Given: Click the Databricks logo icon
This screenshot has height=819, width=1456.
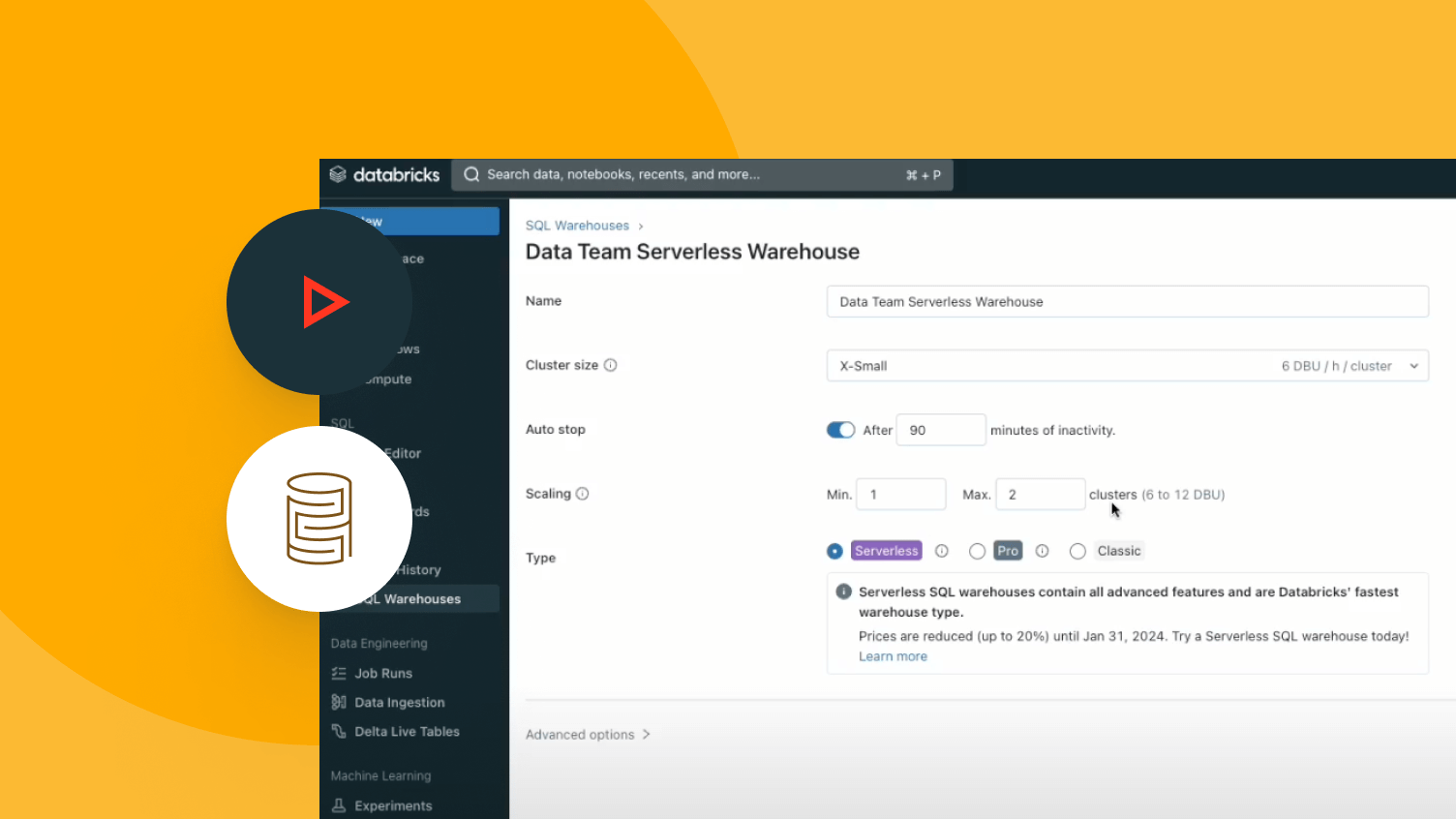Looking at the screenshot, I should click(x=338, y=174).
